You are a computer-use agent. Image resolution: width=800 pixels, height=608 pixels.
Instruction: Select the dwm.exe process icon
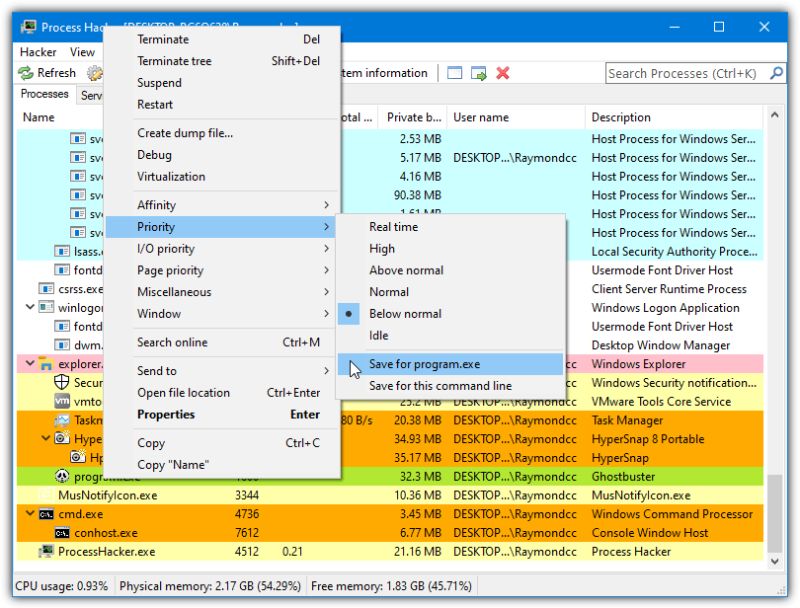pyautogui.click(x=62, y=345)
